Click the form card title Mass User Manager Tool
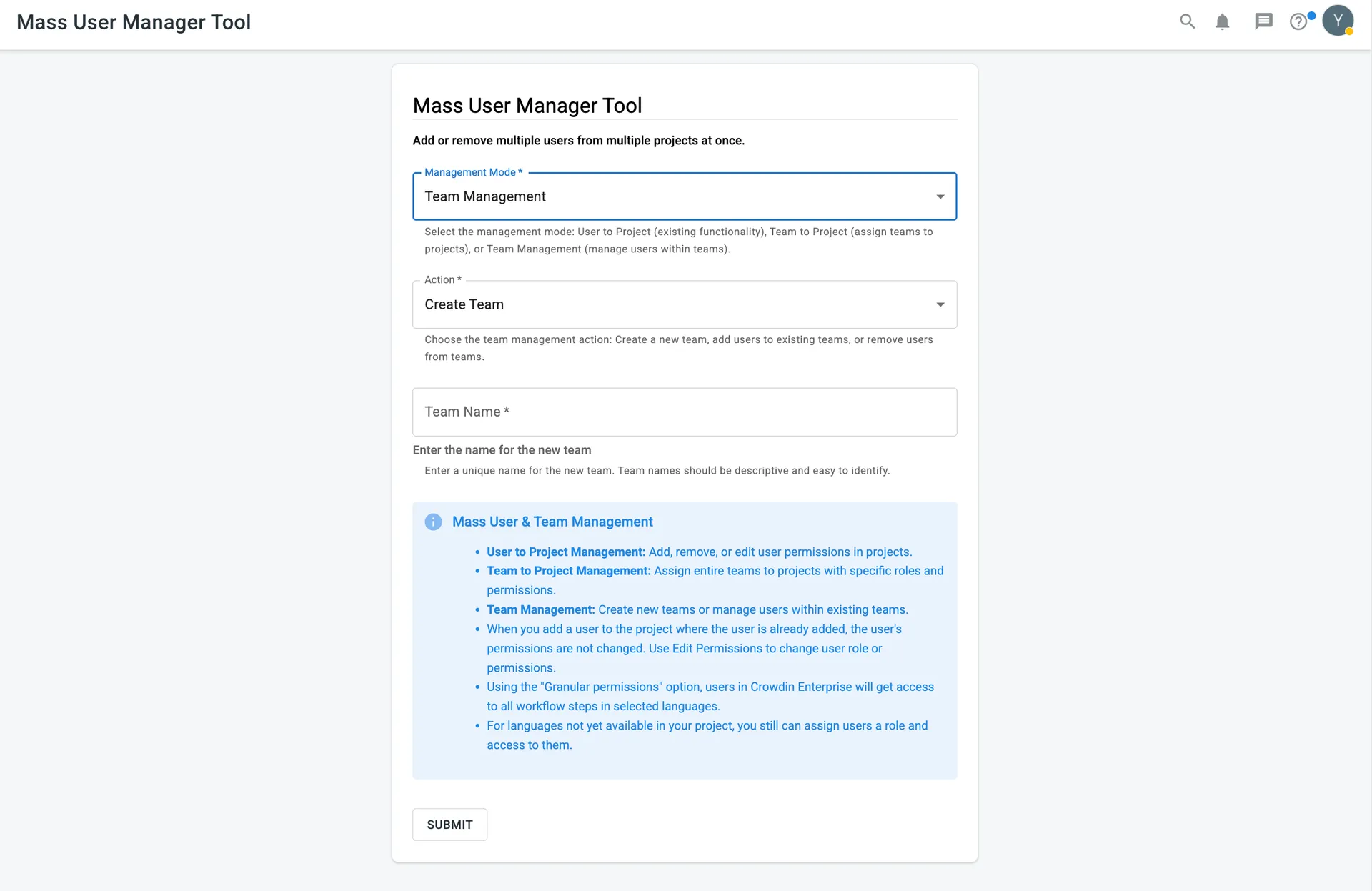Viewport: 1372px width, 891px height. point(527,106)
